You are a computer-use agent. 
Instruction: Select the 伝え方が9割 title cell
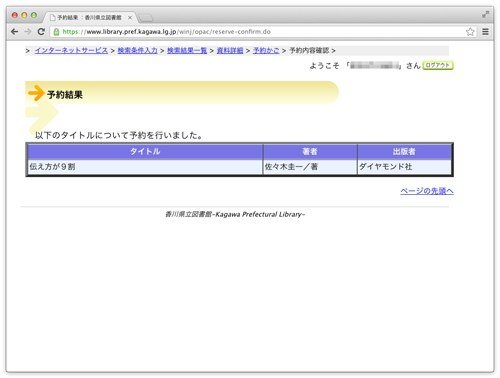[145, 167]
